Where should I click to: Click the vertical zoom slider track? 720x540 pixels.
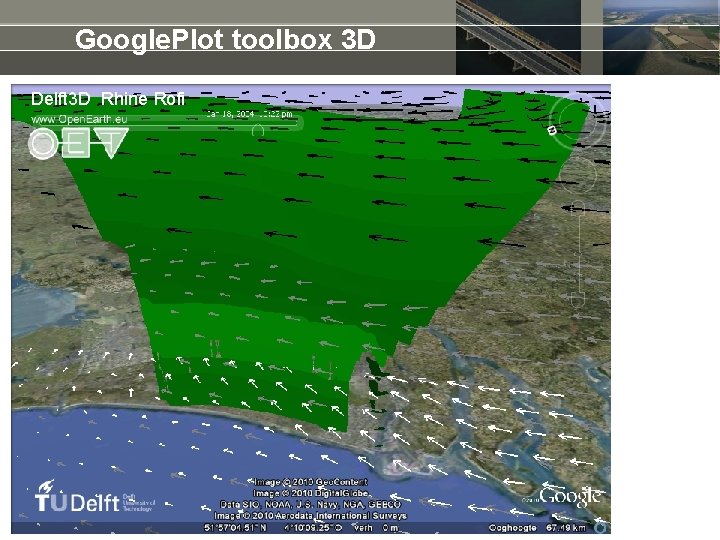(579, 253)
